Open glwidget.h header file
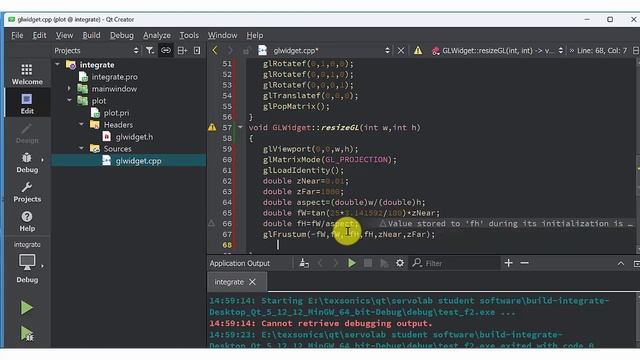The width and height of the screenshot is (640, 360). (134, 137)
